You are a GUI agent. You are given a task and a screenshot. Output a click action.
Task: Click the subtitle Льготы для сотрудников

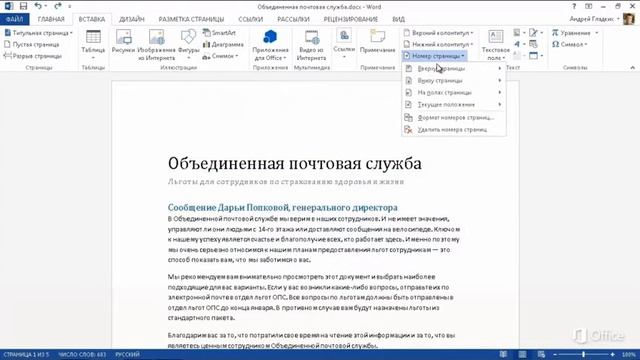tap(286, 182)
